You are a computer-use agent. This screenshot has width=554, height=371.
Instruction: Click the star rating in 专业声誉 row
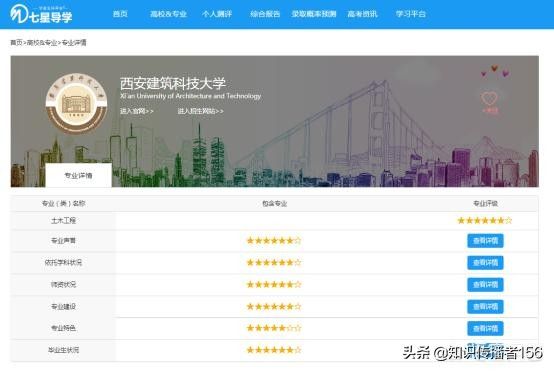point(274,241)
